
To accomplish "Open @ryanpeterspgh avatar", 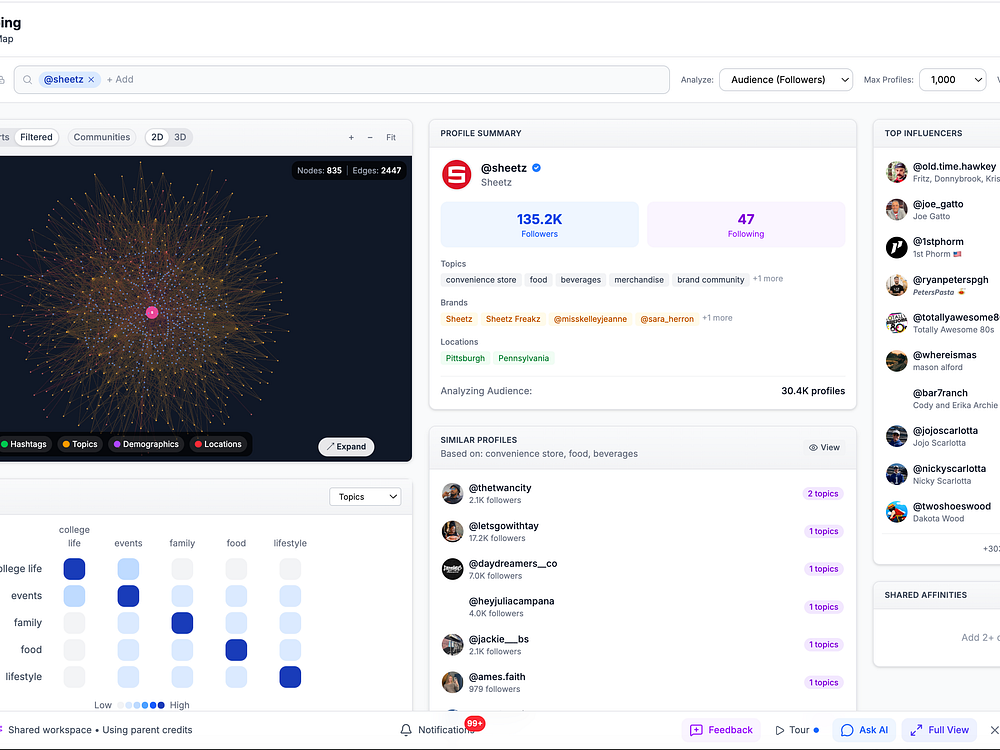I will [x=896, y=285].
